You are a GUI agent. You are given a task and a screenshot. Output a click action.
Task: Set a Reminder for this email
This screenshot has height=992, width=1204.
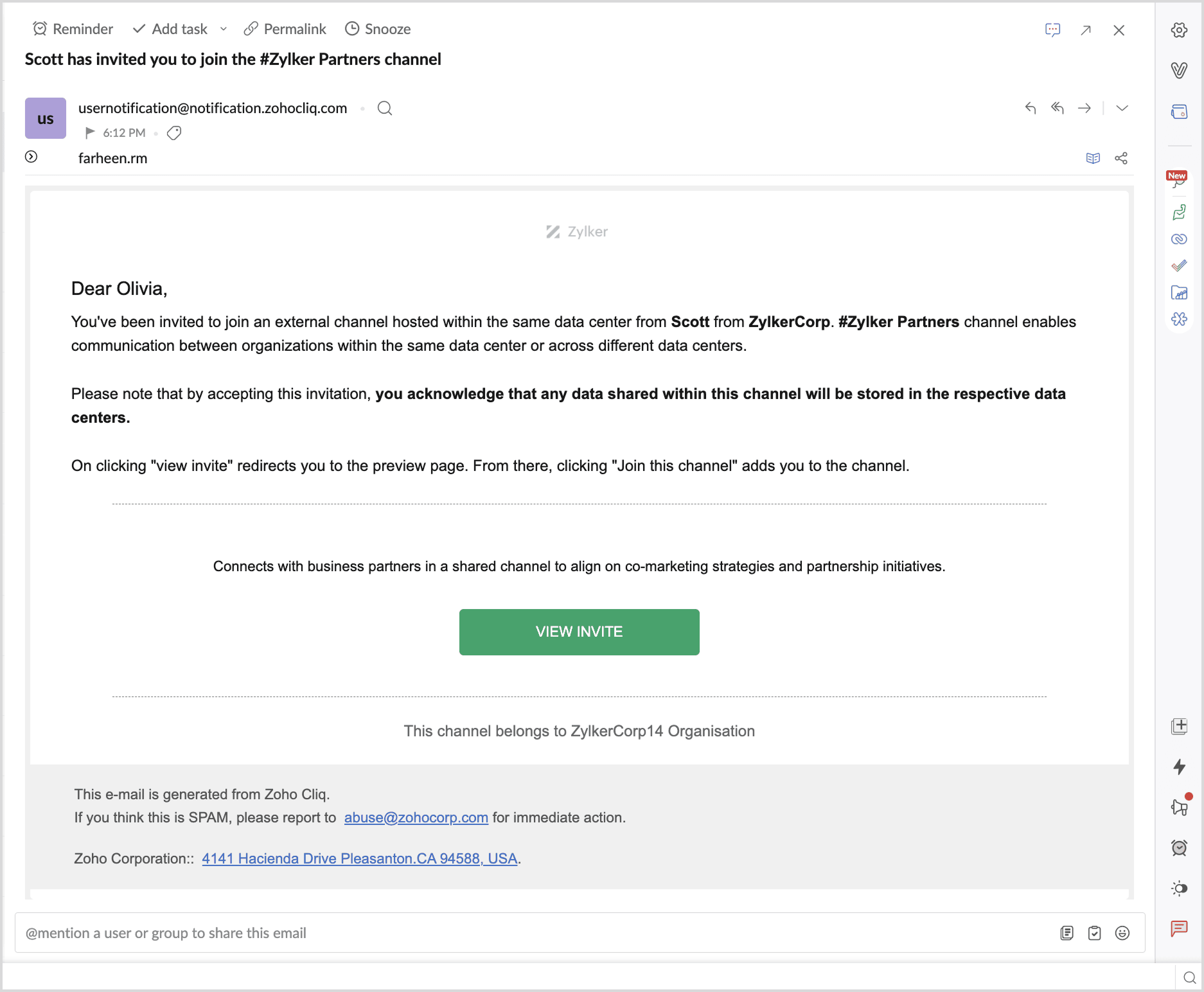pyautogui.click(x=73, y=29)
